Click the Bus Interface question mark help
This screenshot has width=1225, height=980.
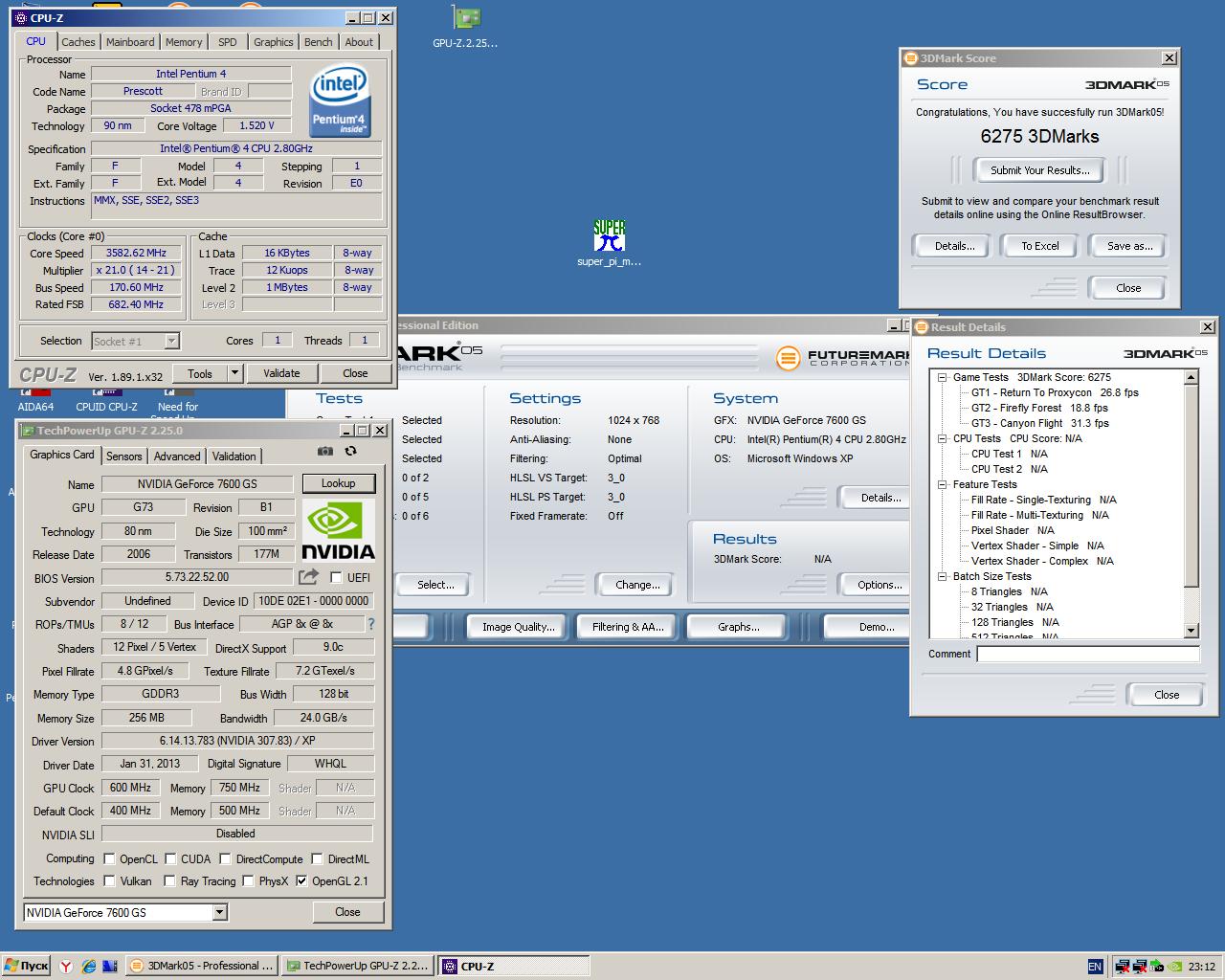[371, 624]
